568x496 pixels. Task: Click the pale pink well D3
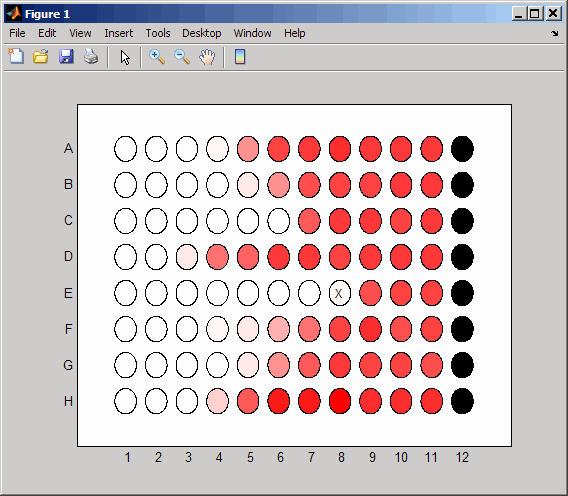(x=187, y=257)
